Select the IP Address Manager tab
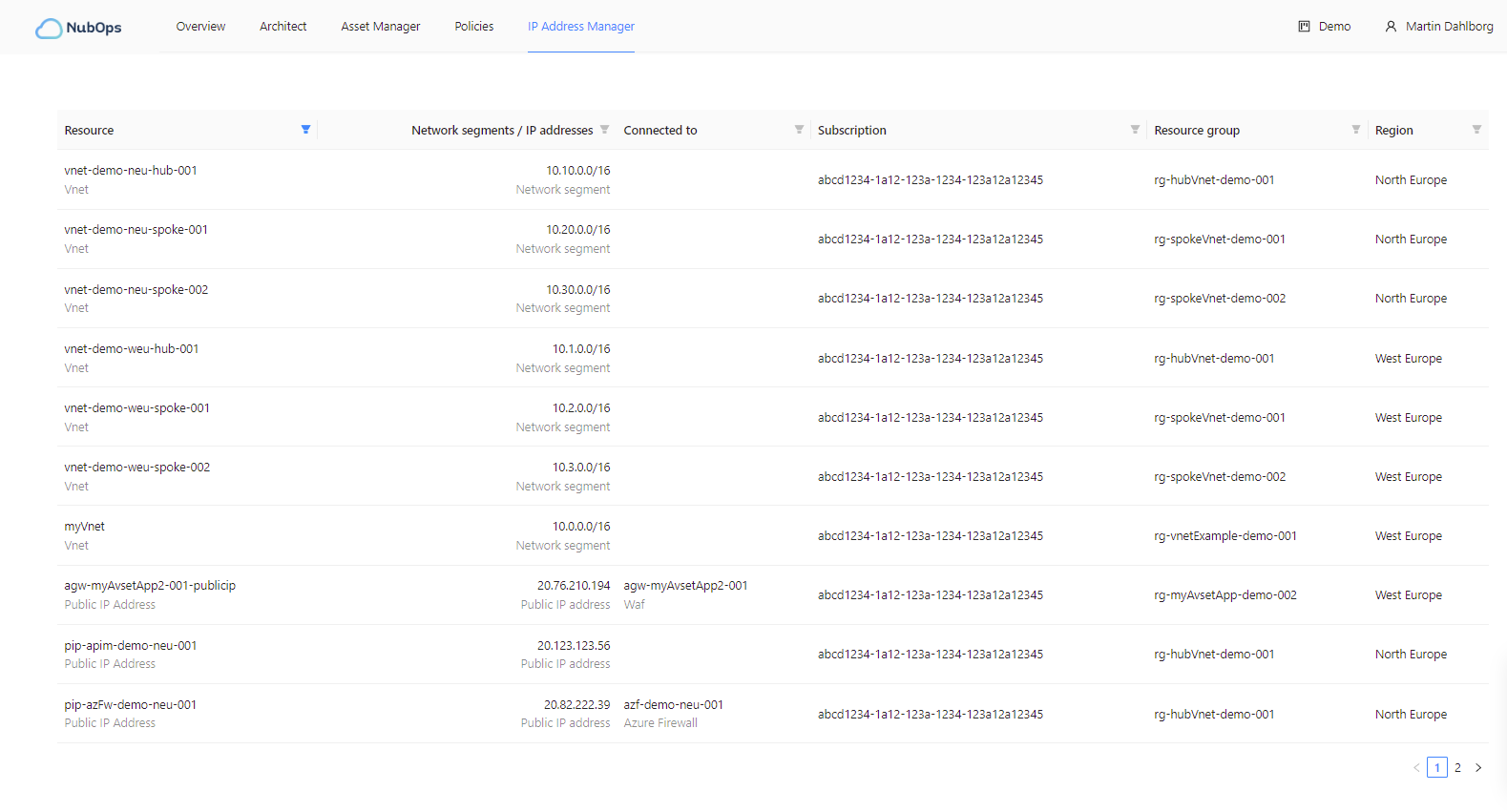 (580, 27)
